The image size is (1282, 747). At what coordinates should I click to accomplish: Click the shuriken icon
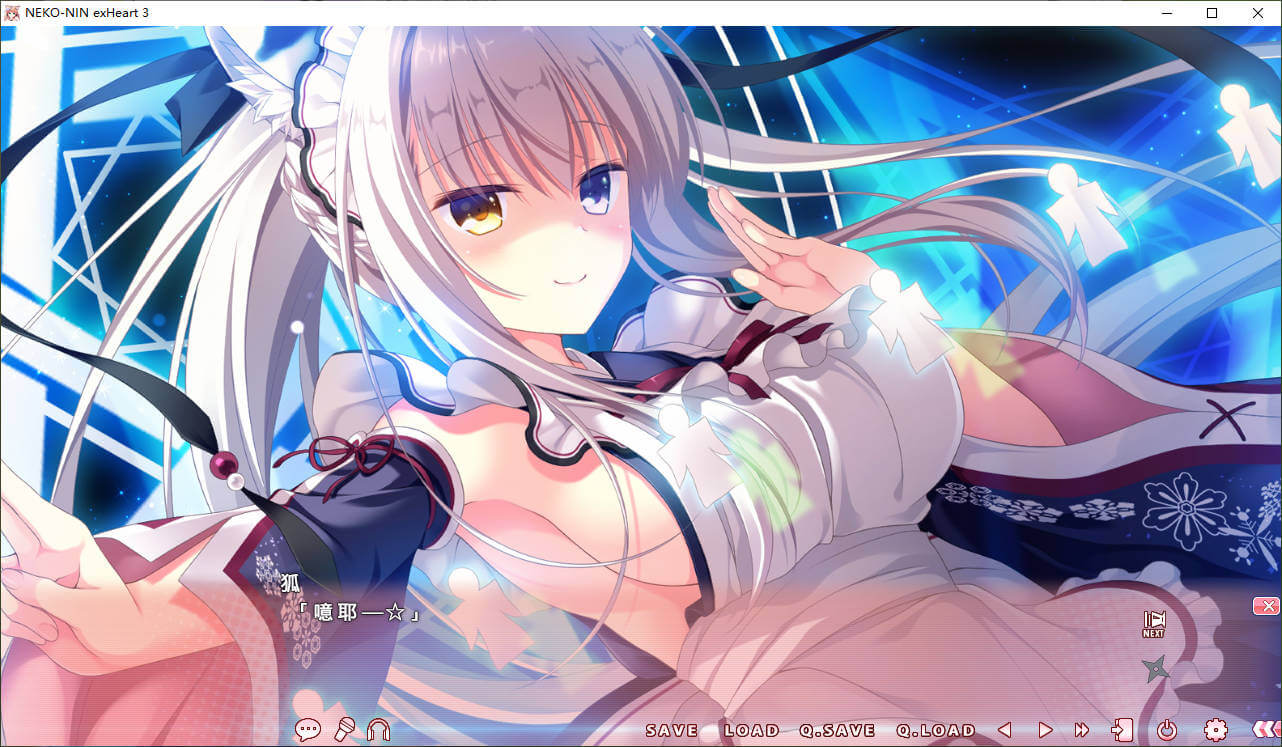tap(1155, 668)
